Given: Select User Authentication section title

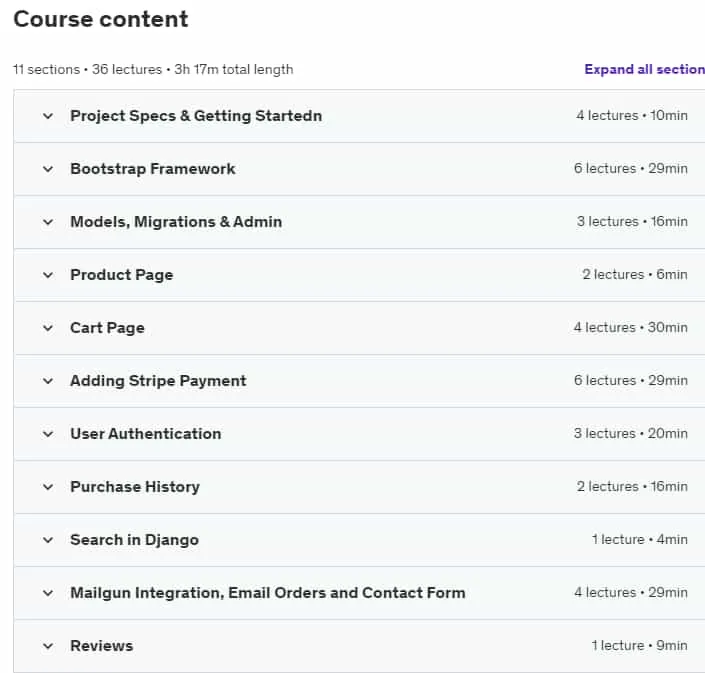Looking at the screenshot, I should pyautogui.click(x=146, y=434).
